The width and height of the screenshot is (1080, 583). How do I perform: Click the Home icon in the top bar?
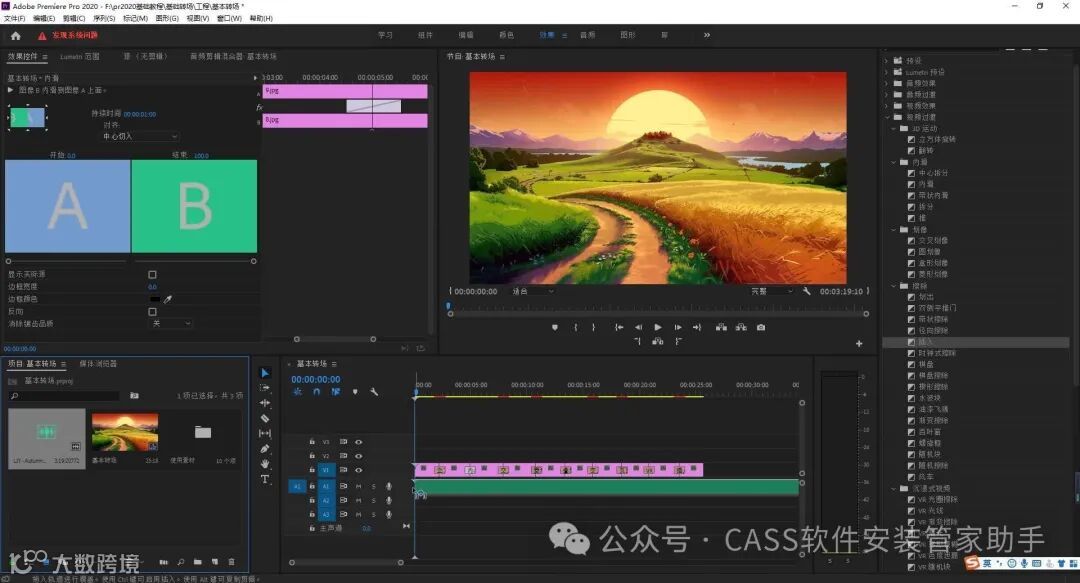(x=16, y=36)
